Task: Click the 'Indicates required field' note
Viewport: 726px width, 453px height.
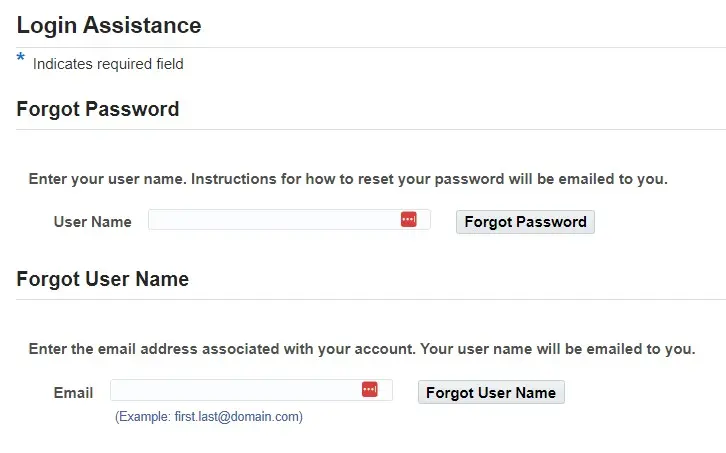Action: click(108, 64)
